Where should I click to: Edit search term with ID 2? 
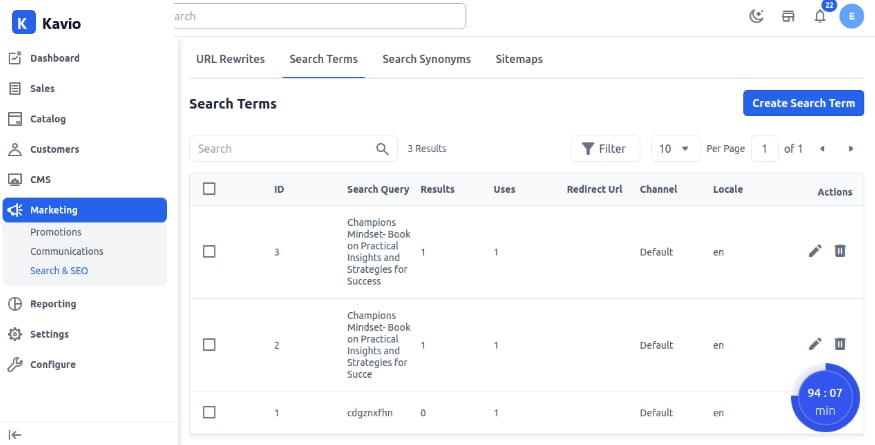(815, 344)
